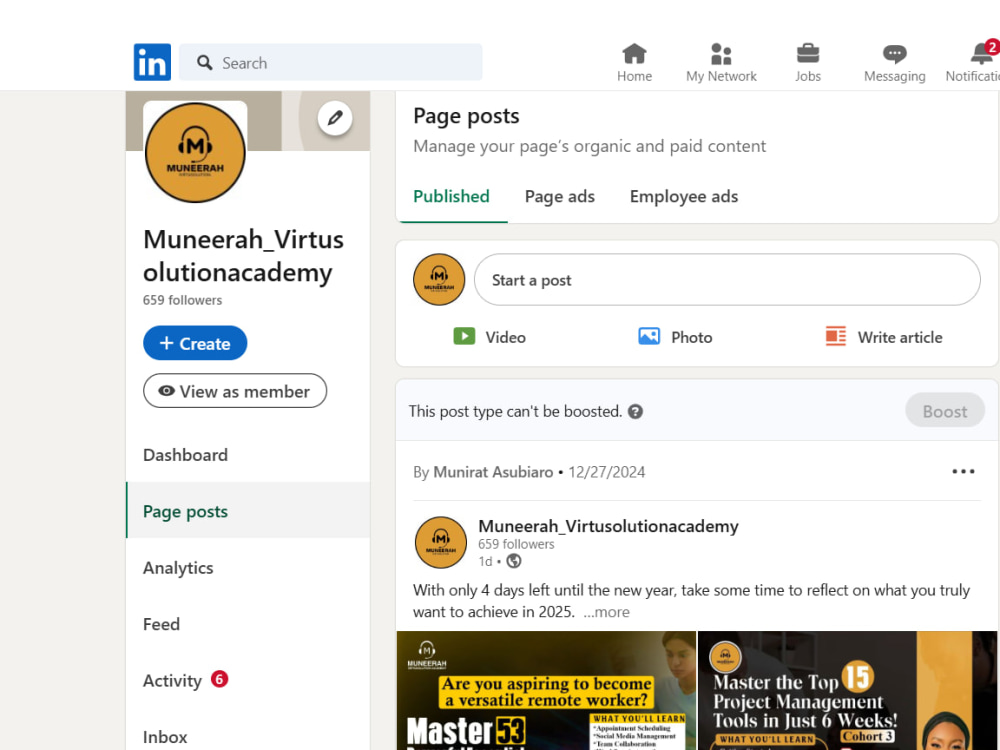1000x750 pixels.
Task: Click the Write article icon
Action: click(835, 336)
